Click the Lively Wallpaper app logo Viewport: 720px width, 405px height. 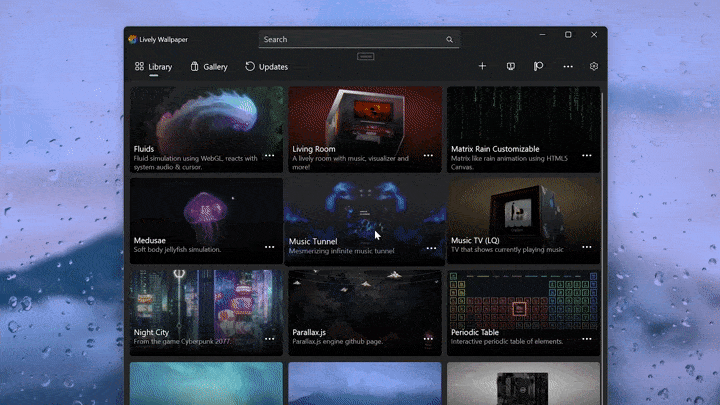click(x=133, y=39)
